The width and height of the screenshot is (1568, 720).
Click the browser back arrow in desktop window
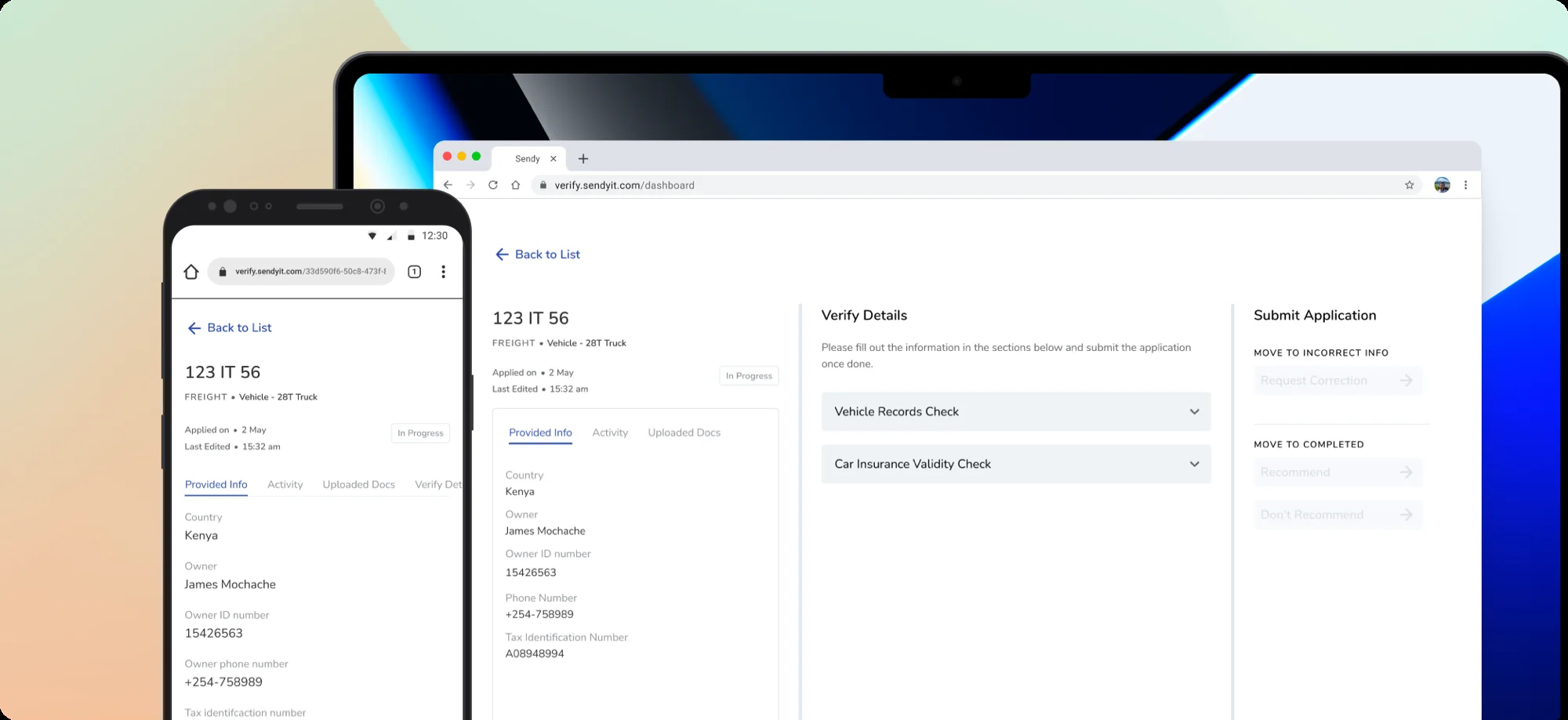click(x=448, y=185)
